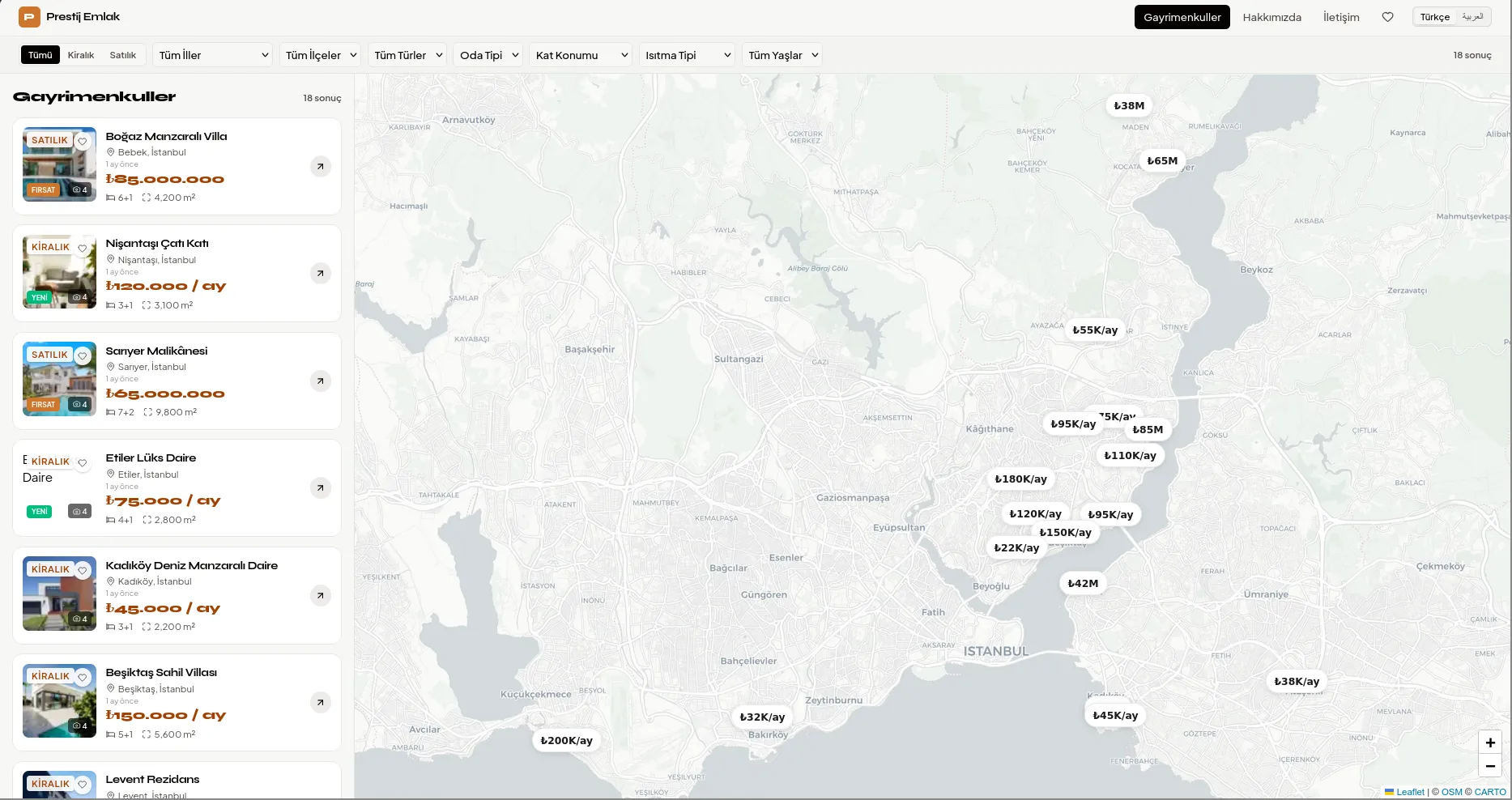The image size is (1512, 800).
Task: Select the ₺38K/ay map marker
Action: click(x=1297, y=681)
